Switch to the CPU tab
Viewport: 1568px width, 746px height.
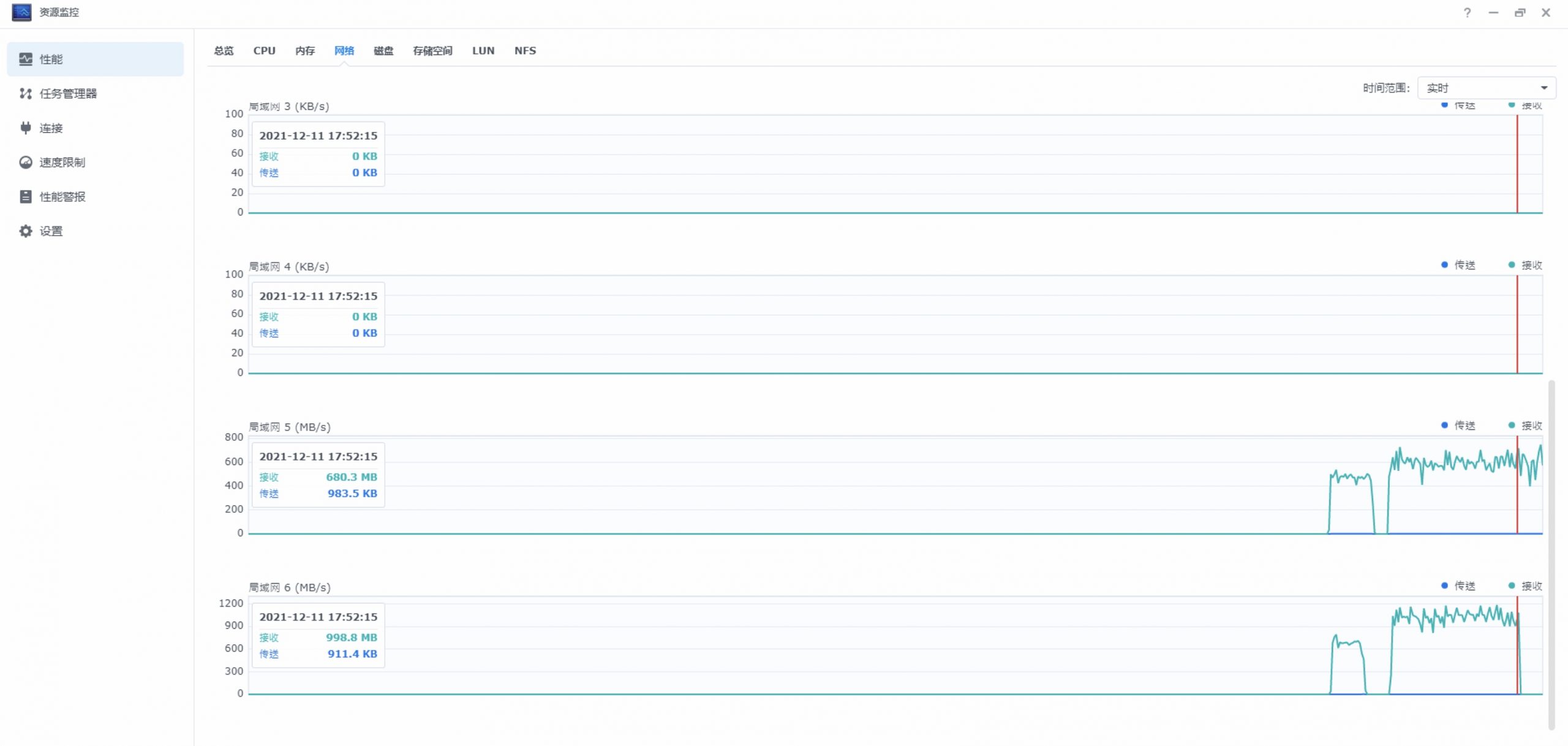(x=264, y=50)
